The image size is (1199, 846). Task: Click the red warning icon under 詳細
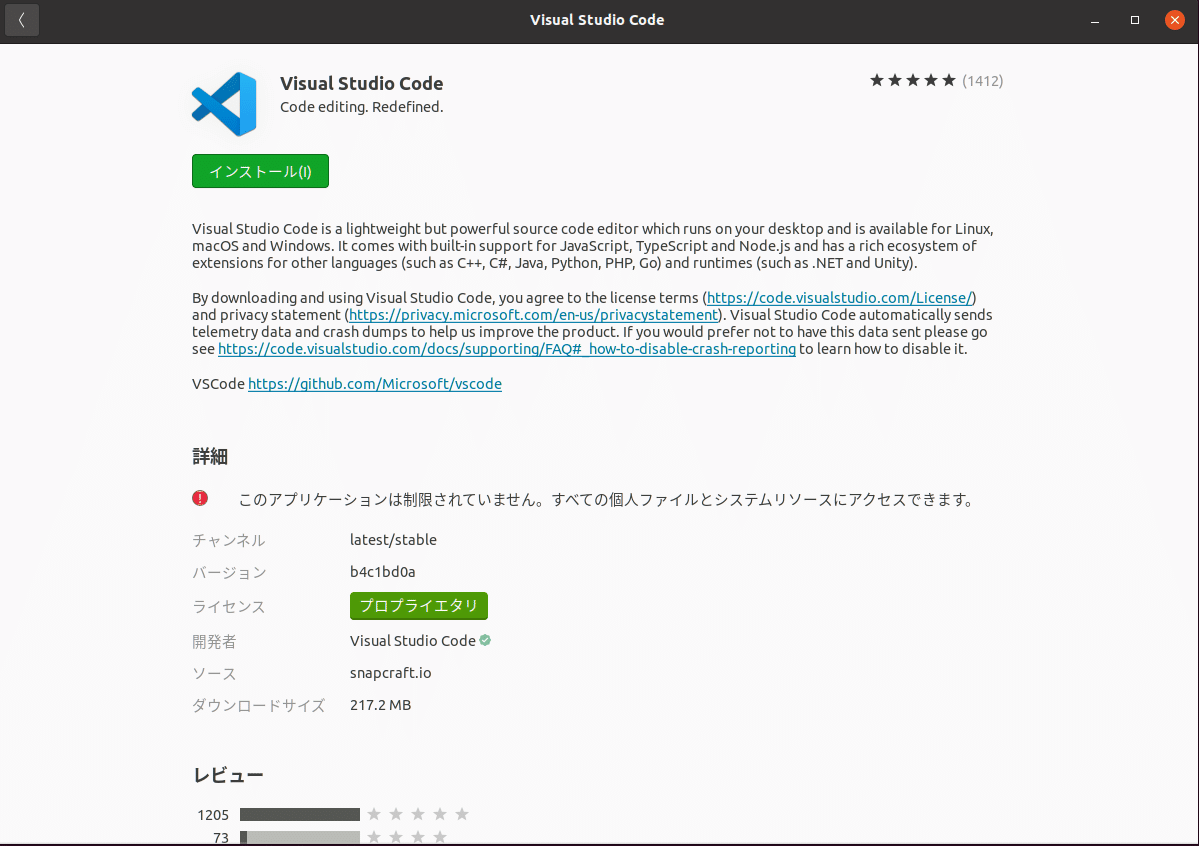(200, 499)
